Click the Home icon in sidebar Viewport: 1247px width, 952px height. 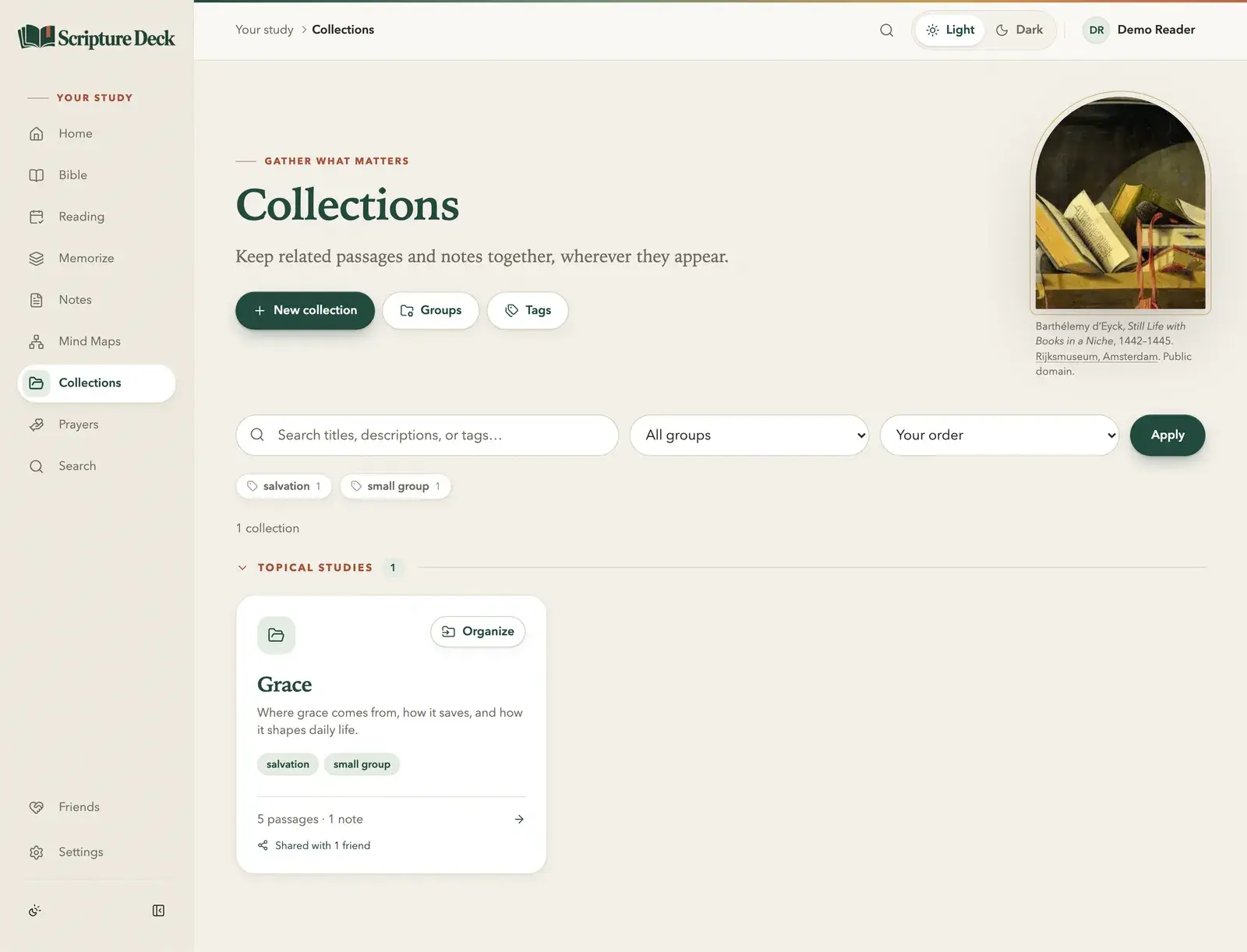pyautogui.click(x=37, y=134)
